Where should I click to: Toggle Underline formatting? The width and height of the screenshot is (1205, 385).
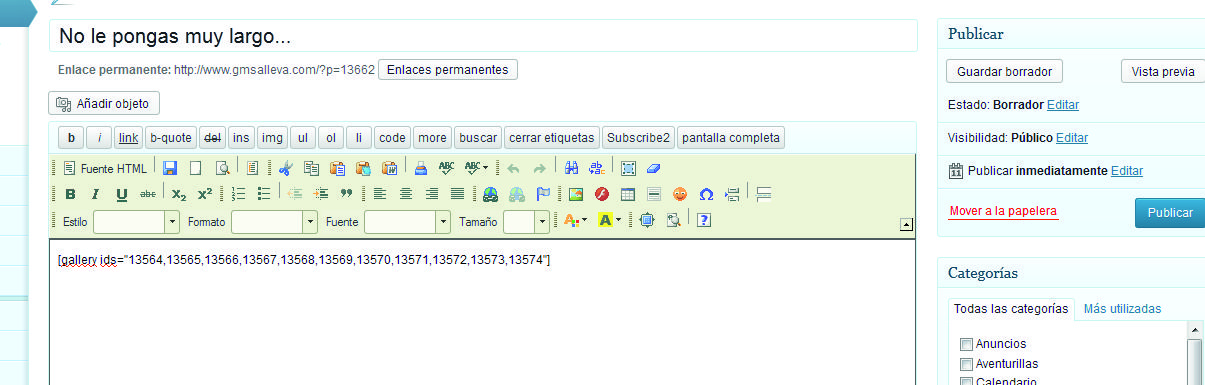[x=121, y=194]
